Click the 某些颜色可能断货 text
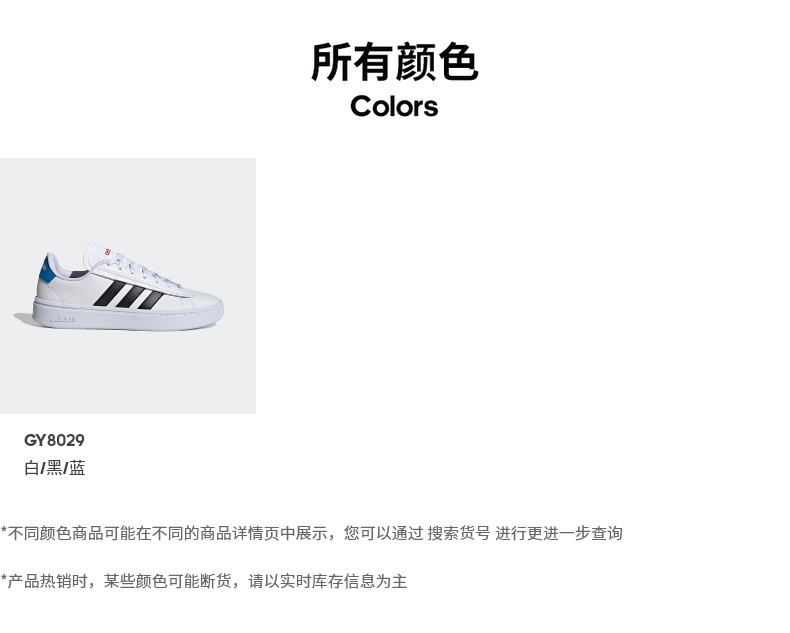 pyautogui.click(x=167, y=581)
